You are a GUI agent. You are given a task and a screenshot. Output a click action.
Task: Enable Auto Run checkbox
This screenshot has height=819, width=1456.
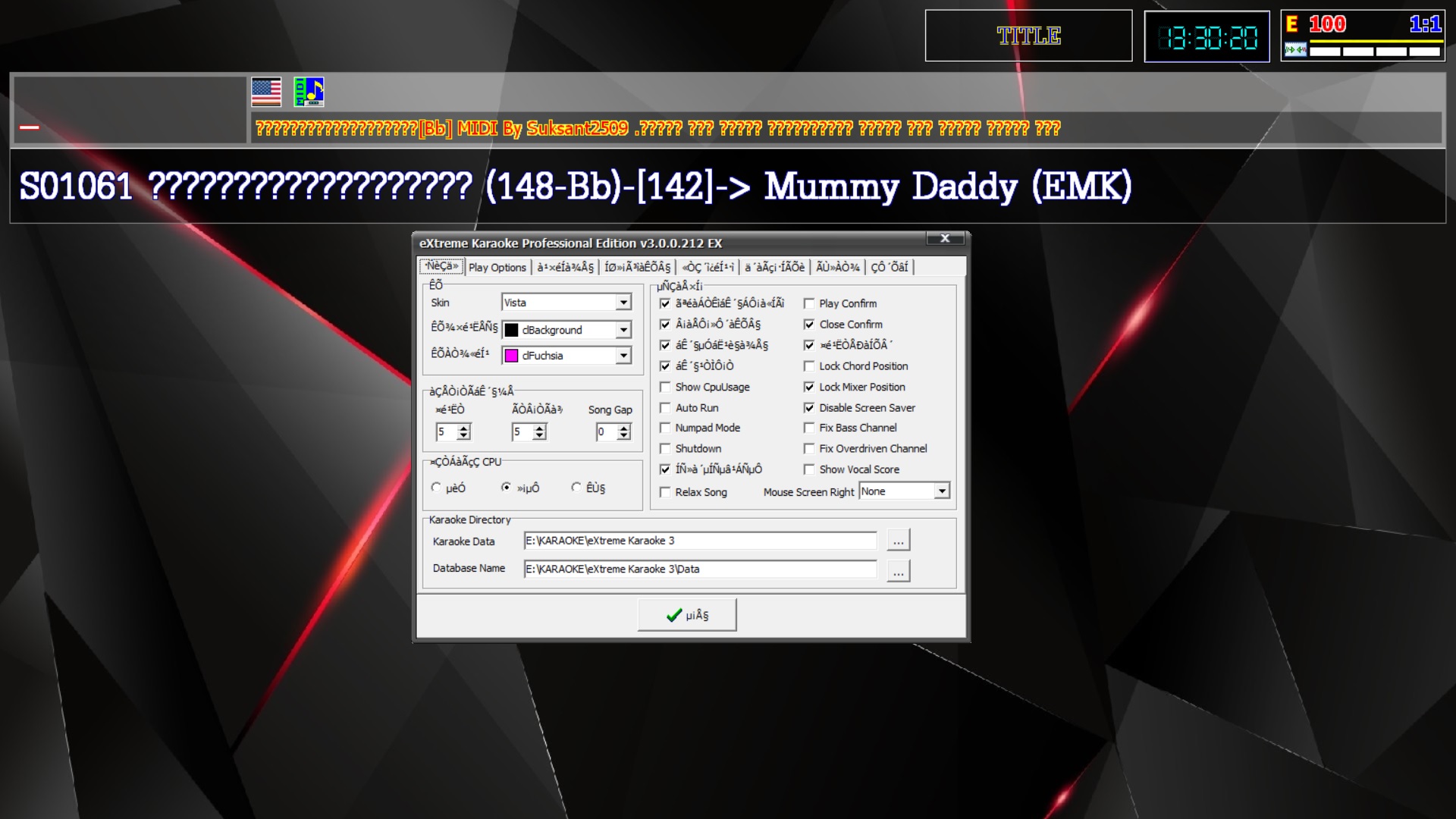665,408
